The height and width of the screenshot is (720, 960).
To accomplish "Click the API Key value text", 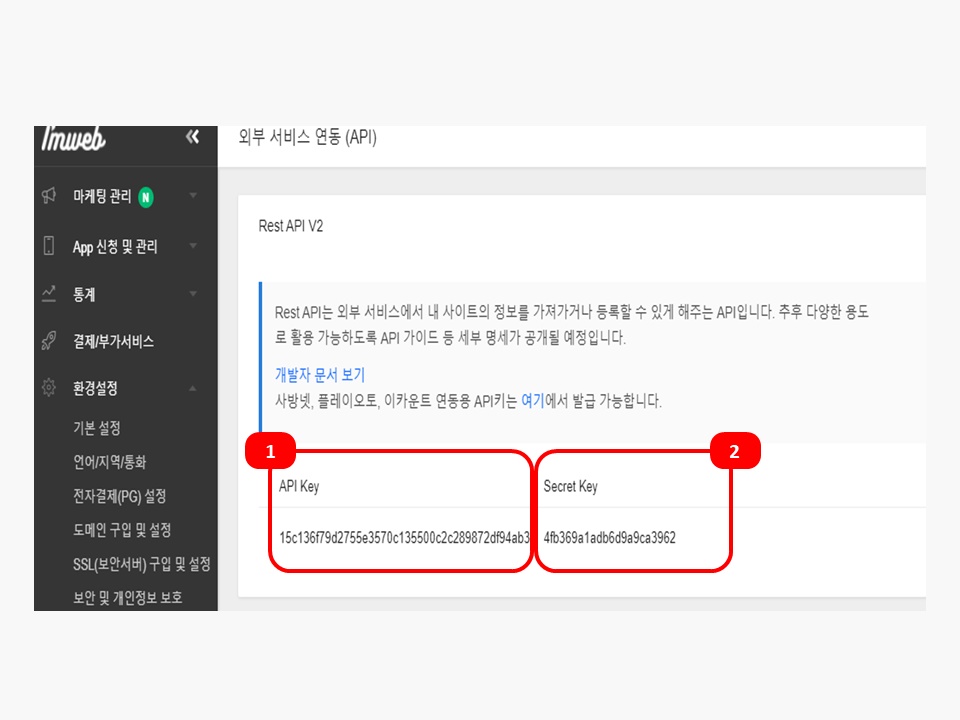I will click(404, 538).
